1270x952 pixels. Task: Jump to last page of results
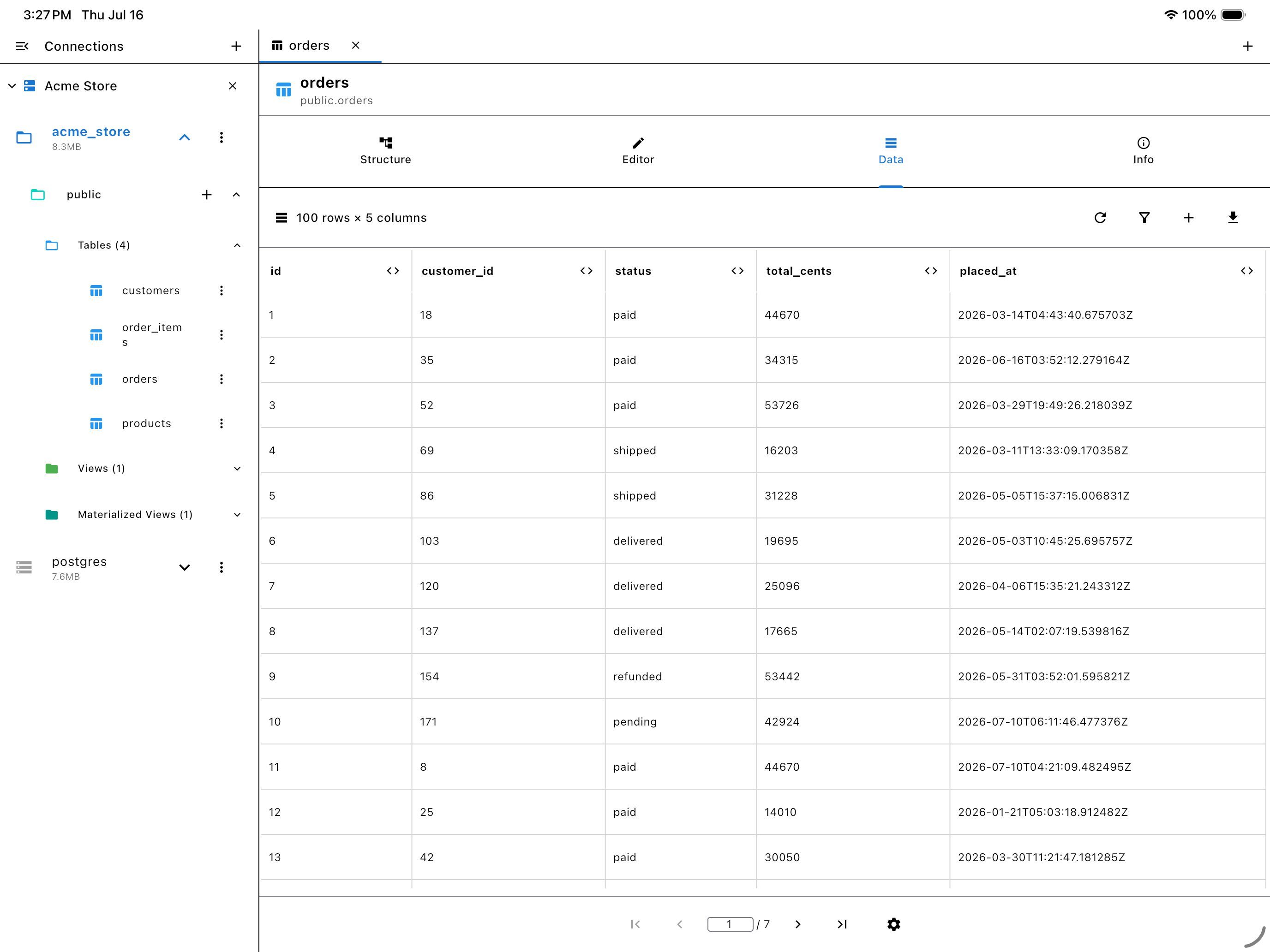coord(842,924)
